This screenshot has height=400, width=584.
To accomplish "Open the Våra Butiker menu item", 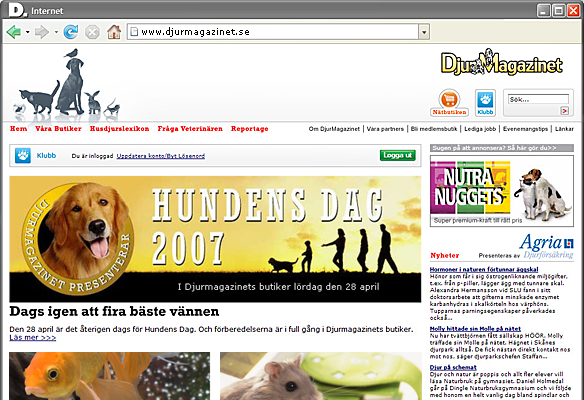I will pos(58,128).
